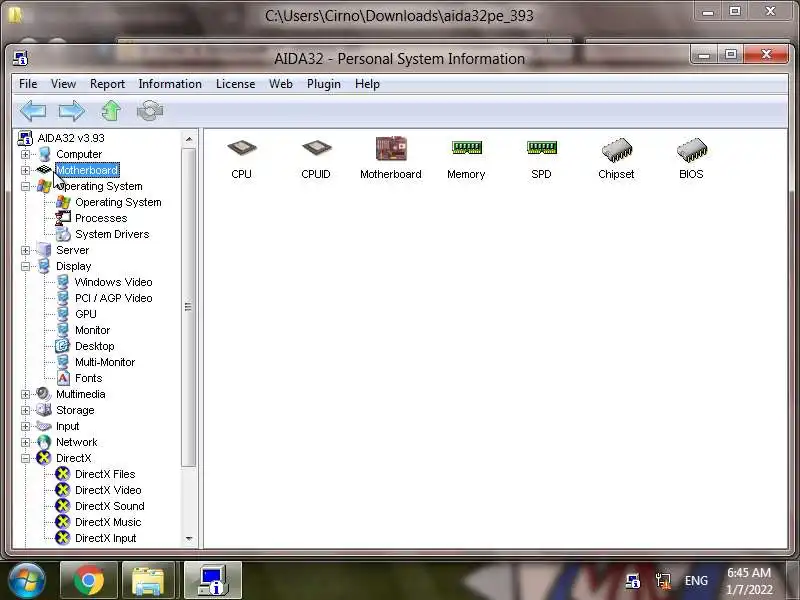Launch Chrome from the taskbar
800x600 pixels.
[88, 581]
